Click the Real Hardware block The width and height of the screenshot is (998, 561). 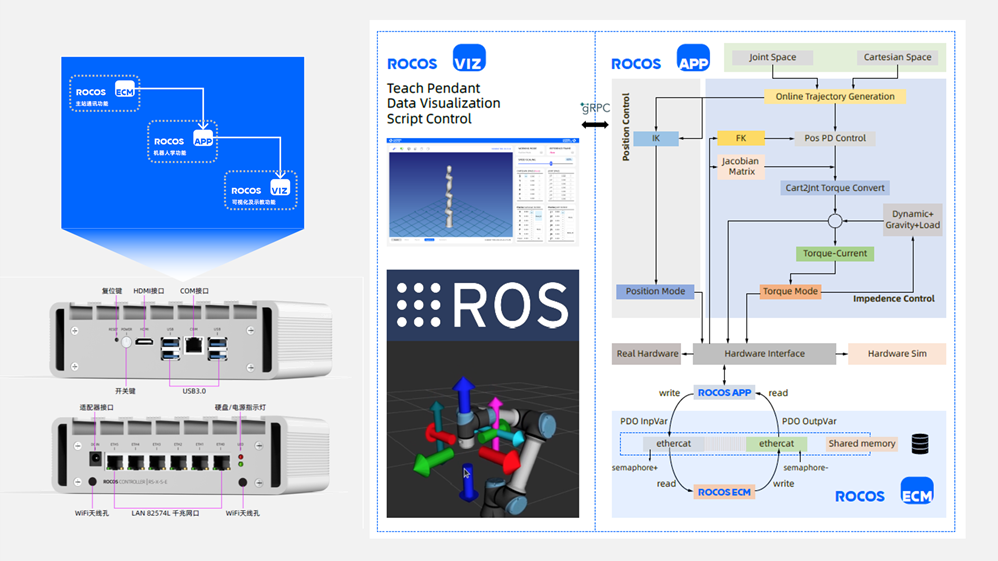(x=647, y=353)
